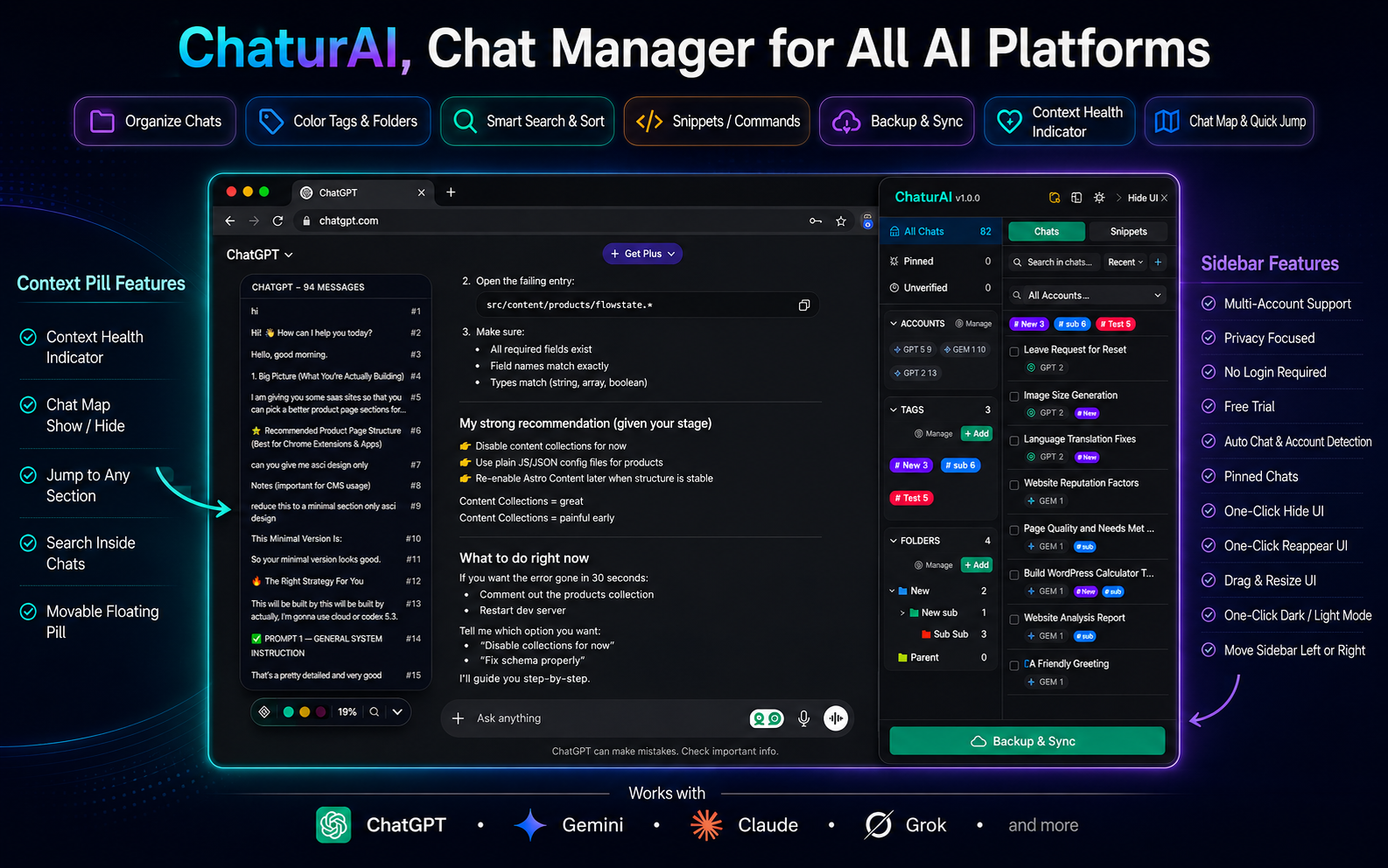Open a new browser tab with plus
The image size is (1388, 868).
[451, 192]
